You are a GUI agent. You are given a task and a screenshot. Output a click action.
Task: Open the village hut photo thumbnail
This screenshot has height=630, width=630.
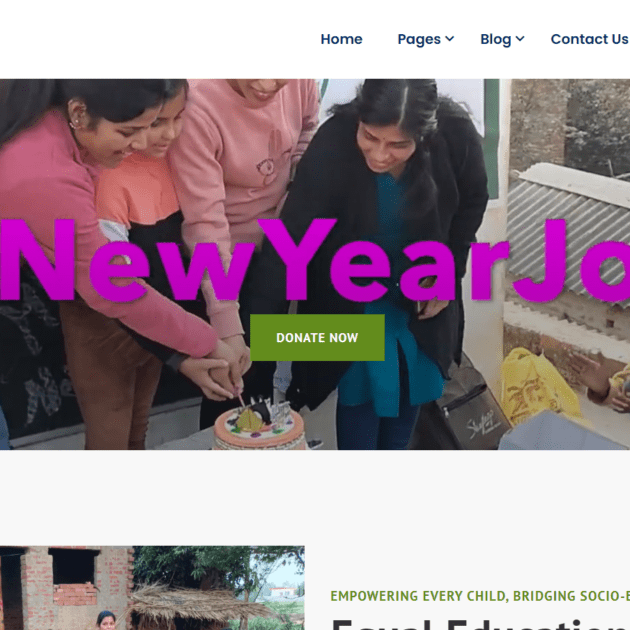click(152, 587)
